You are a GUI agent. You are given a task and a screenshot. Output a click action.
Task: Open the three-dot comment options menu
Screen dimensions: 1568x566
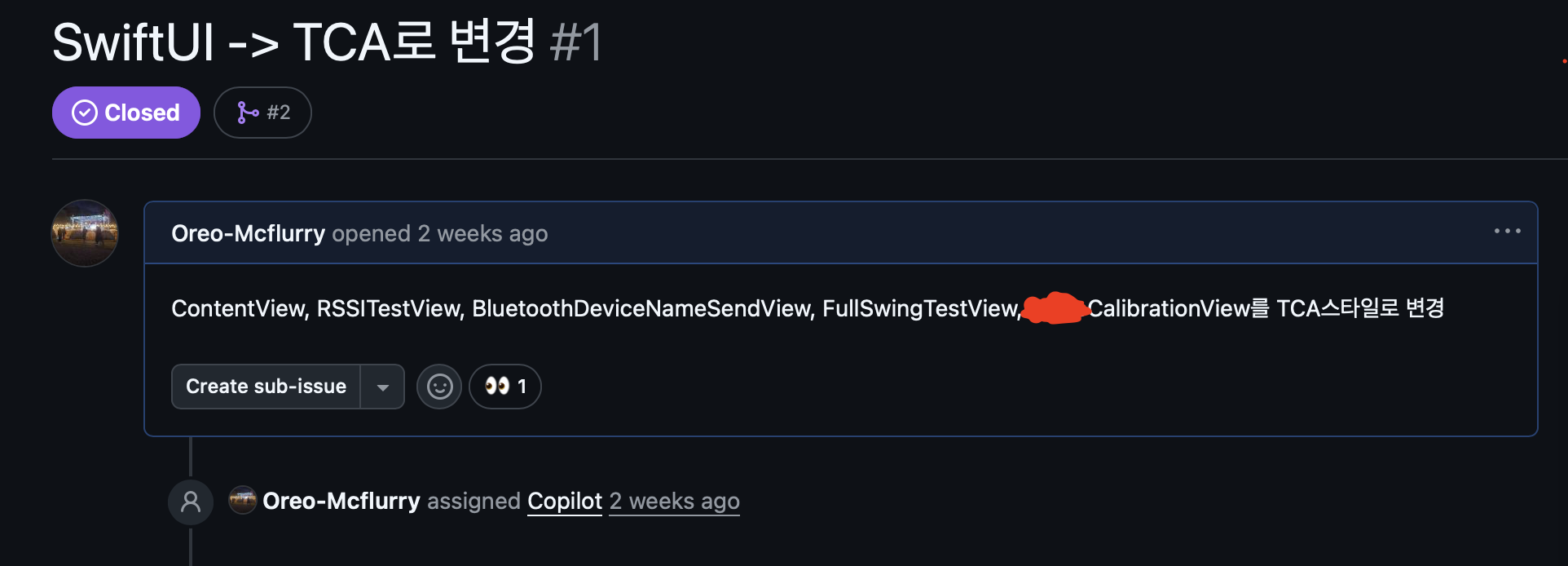1508,231
